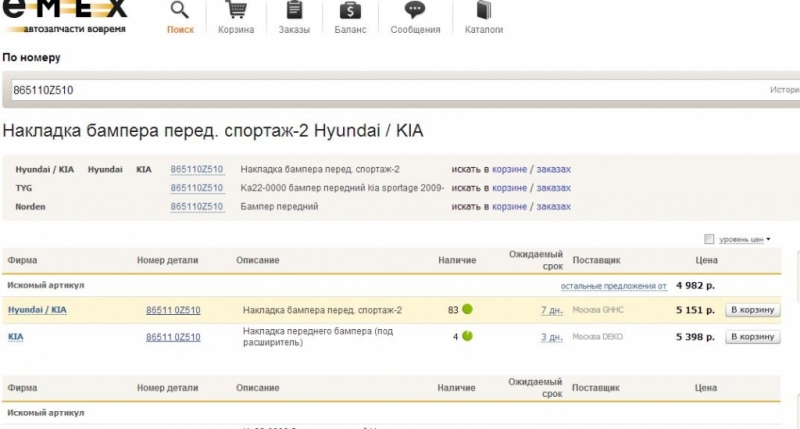Click availability pie indicator next to 4

pos(467,337)
